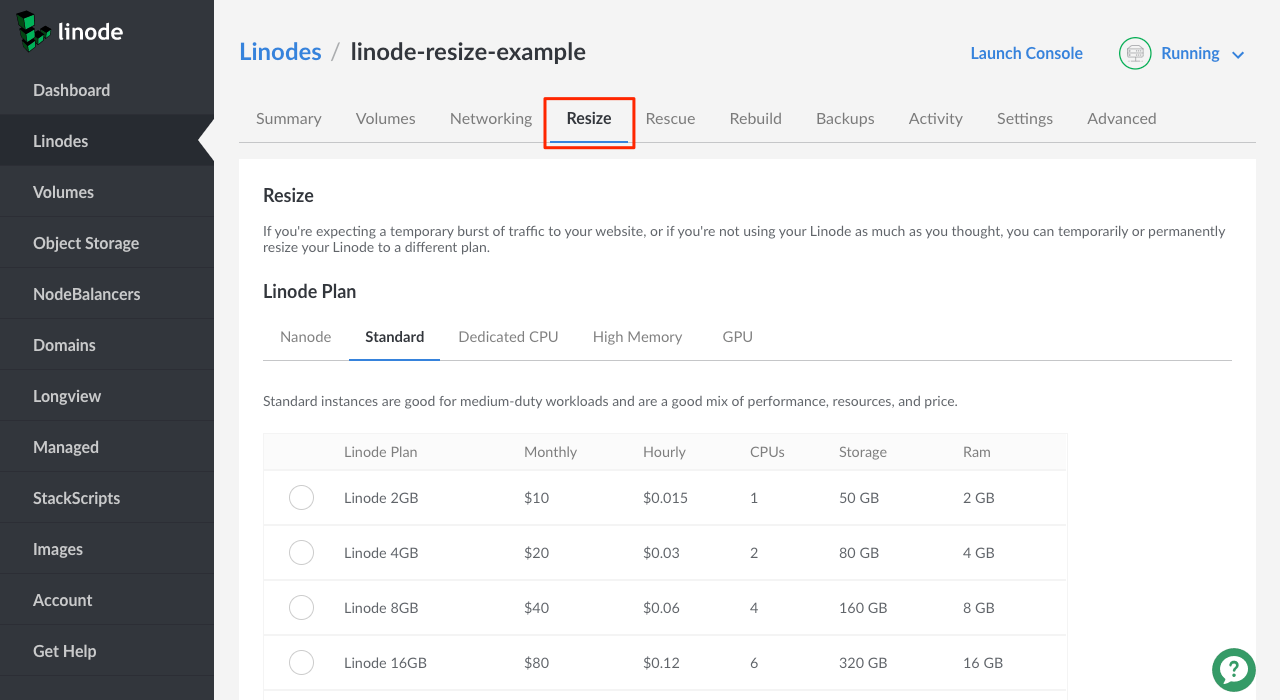Show Dedicated CPU plans

tap(508, 336)
